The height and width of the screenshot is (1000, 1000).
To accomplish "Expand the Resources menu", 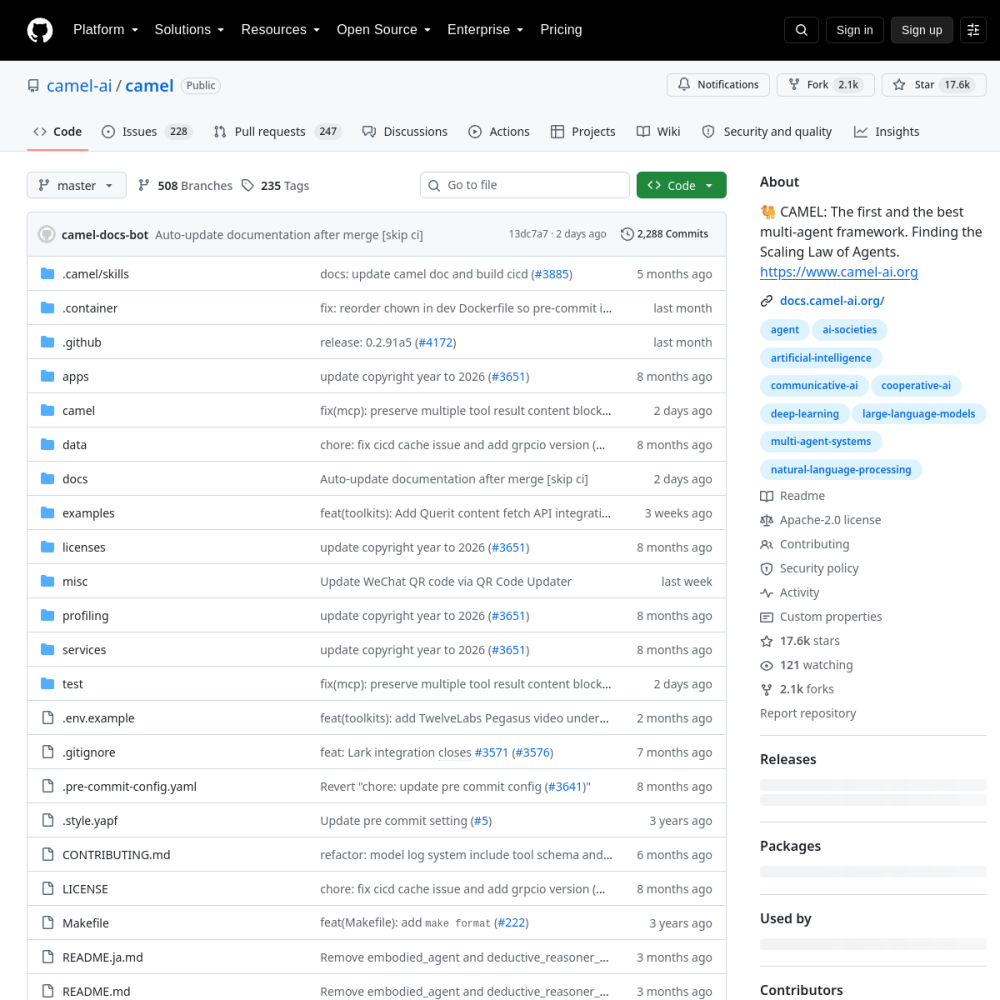I will 281,30.
